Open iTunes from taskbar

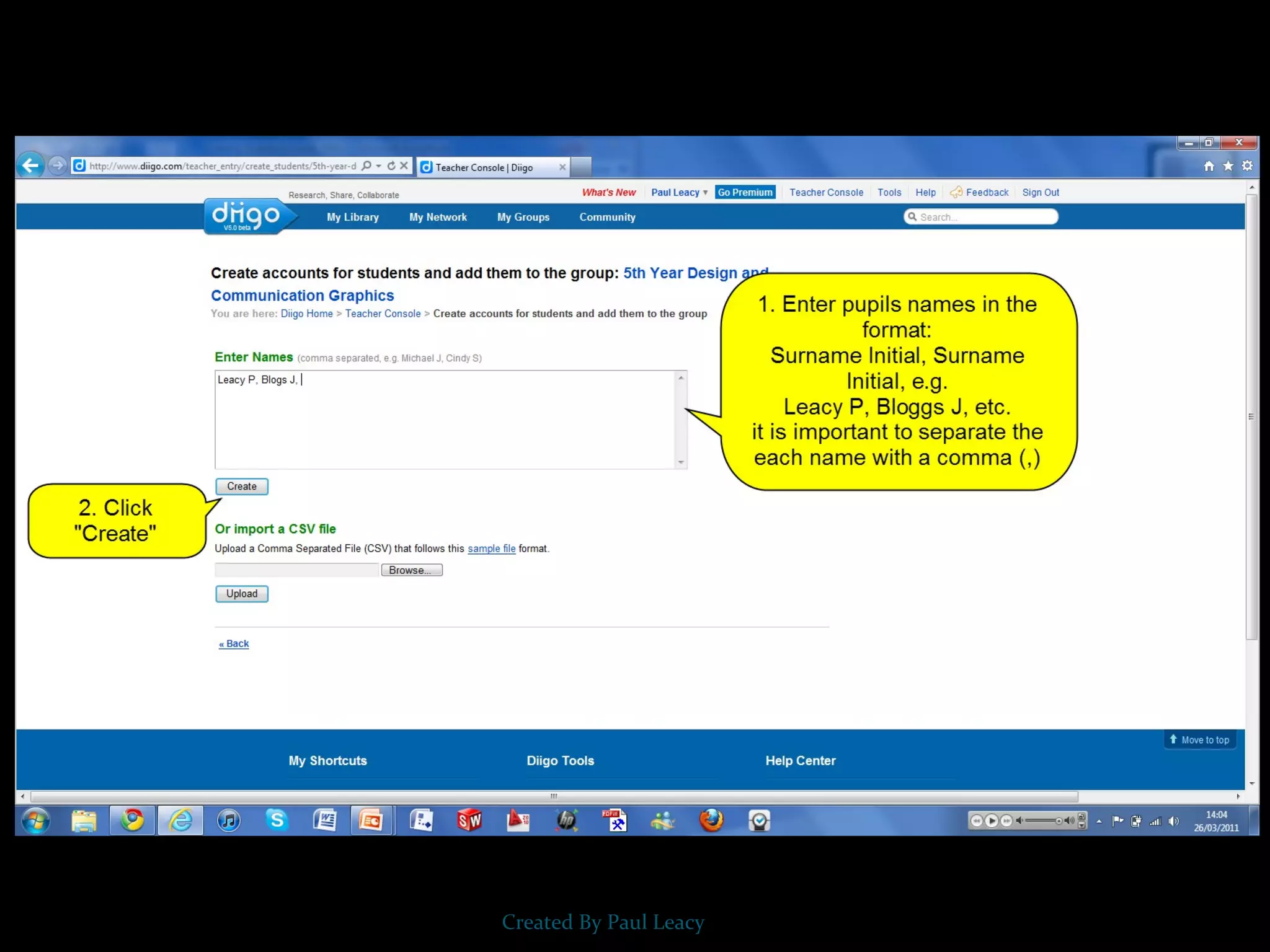229,821
